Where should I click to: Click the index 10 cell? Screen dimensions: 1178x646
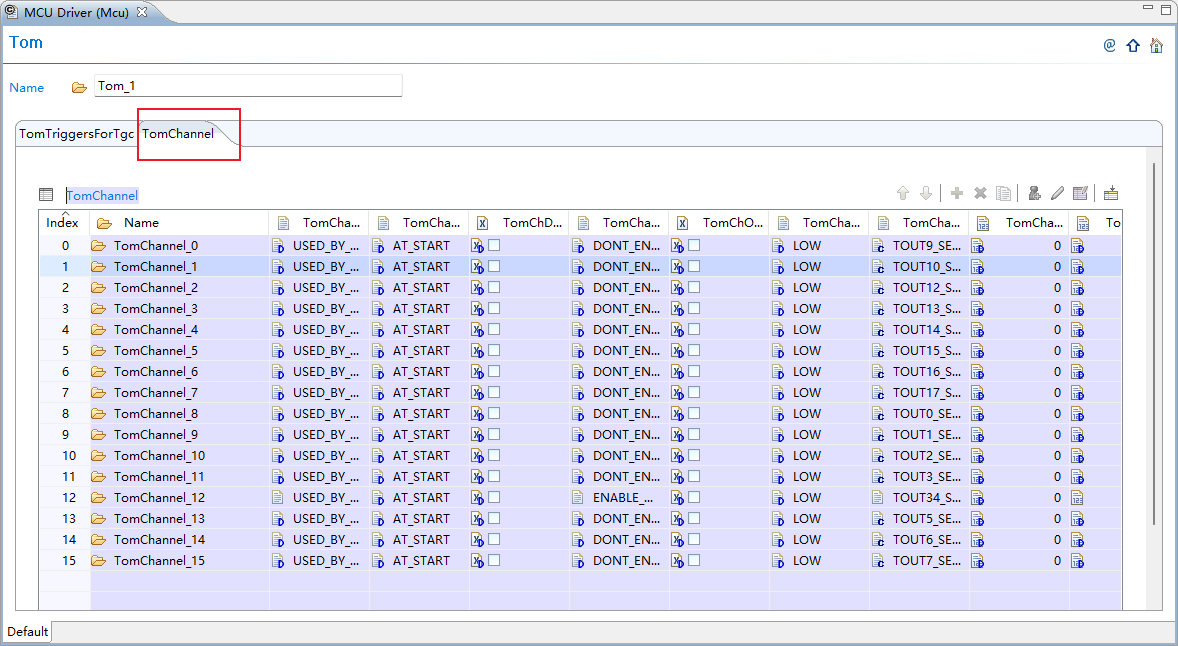(x=68, y=456)
